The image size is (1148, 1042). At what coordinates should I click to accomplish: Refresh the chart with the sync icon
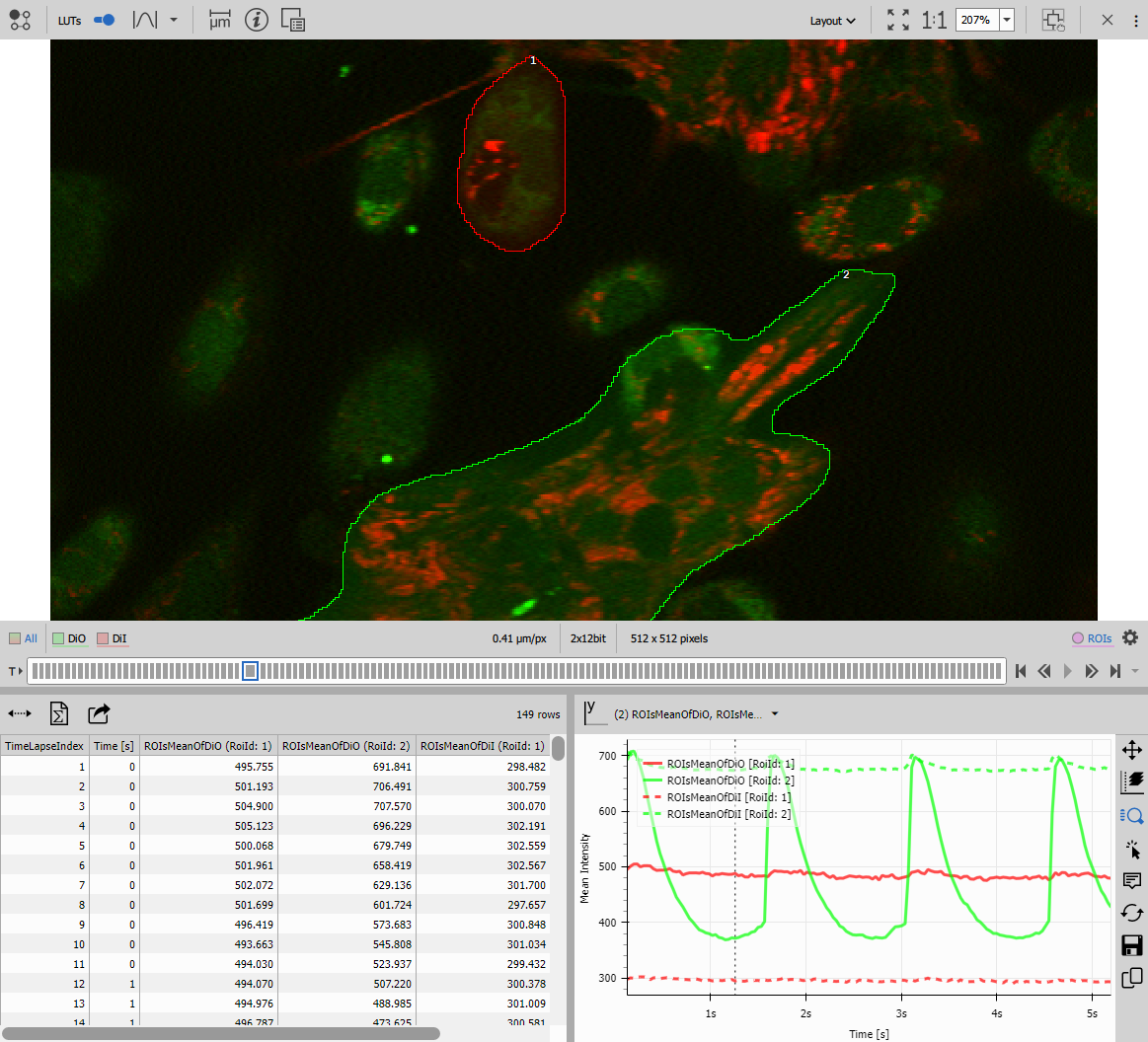[x=1132, y=913]
